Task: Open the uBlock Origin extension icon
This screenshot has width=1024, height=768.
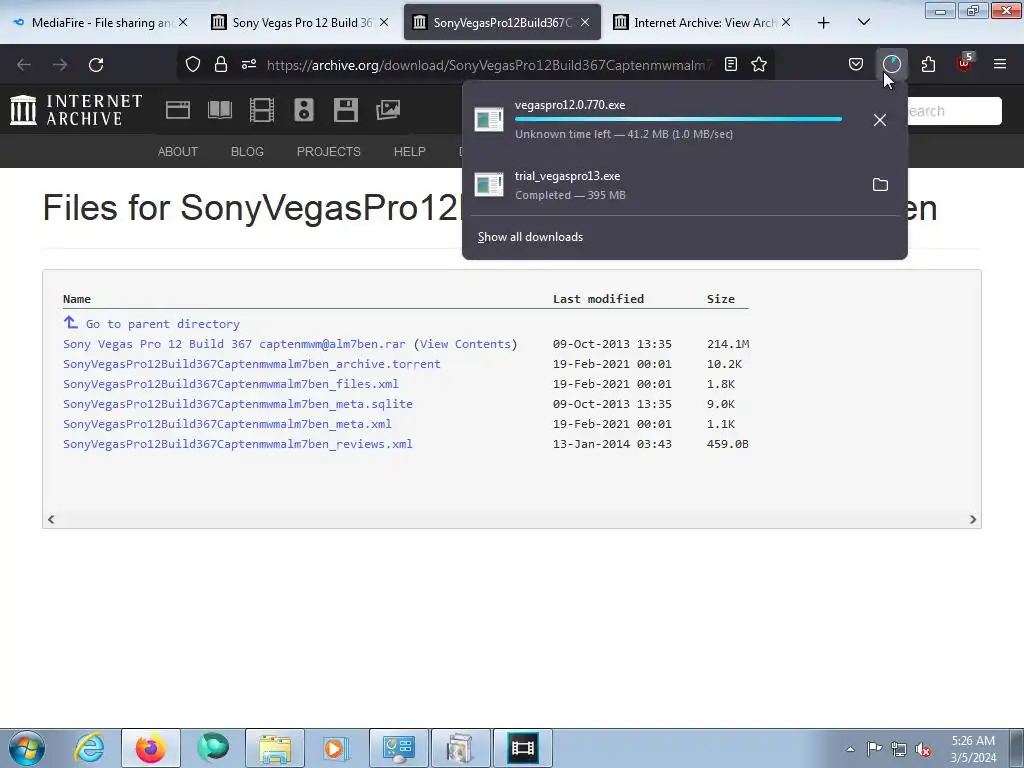Action: click(965, 63)
